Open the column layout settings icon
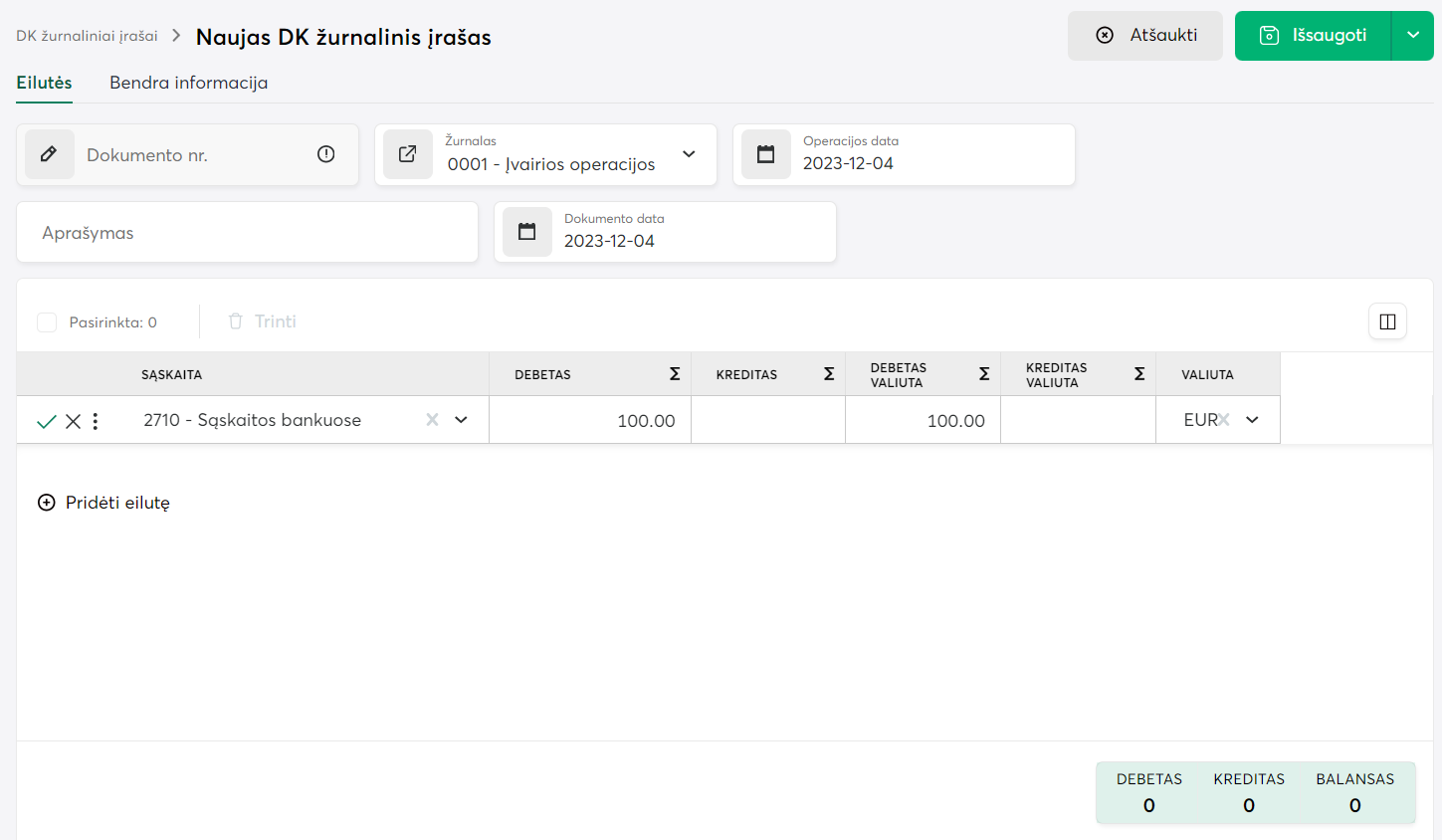 [x=1387, y=321]
